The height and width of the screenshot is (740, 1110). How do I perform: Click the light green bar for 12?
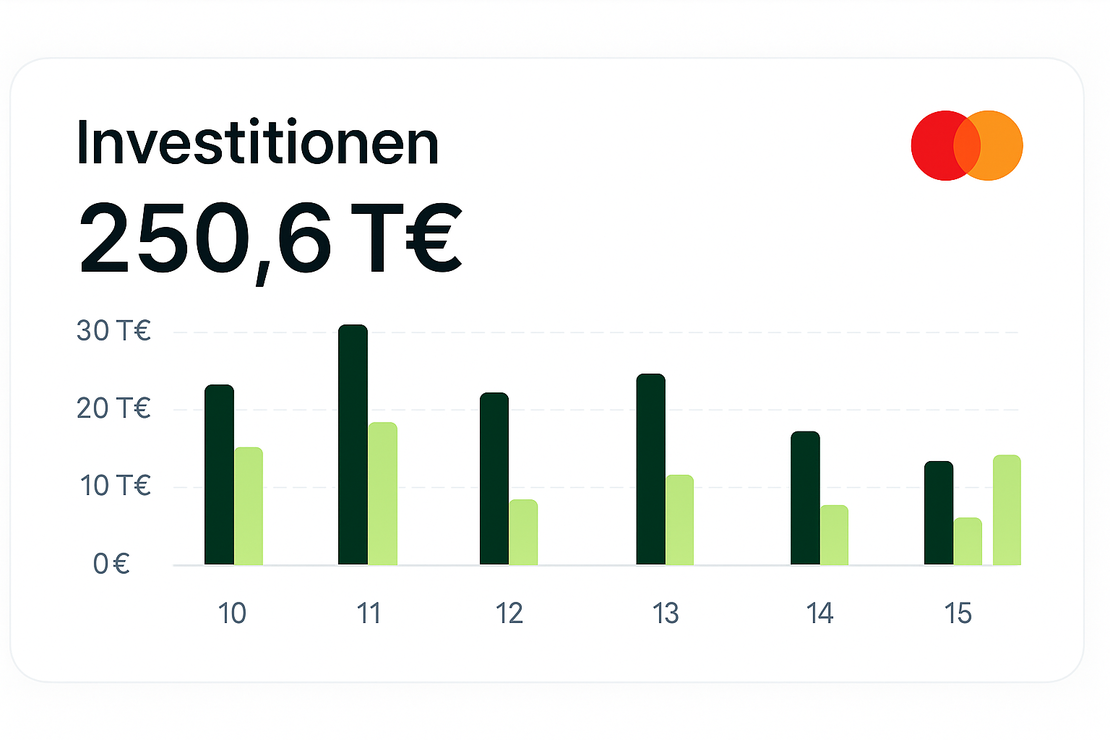click(523, 532)
